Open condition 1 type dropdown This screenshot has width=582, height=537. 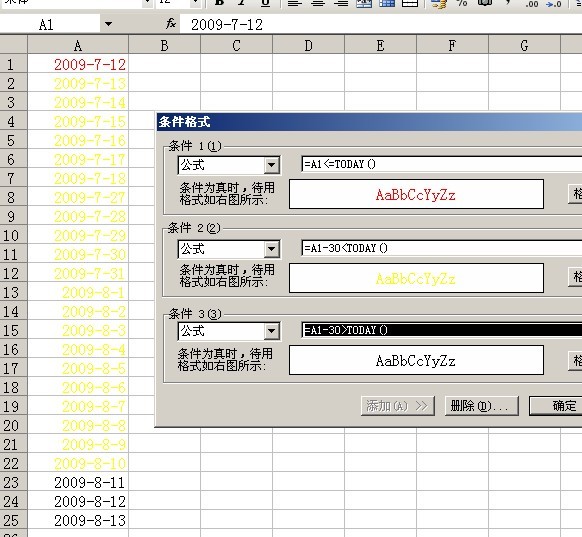(x=272, y=165)
